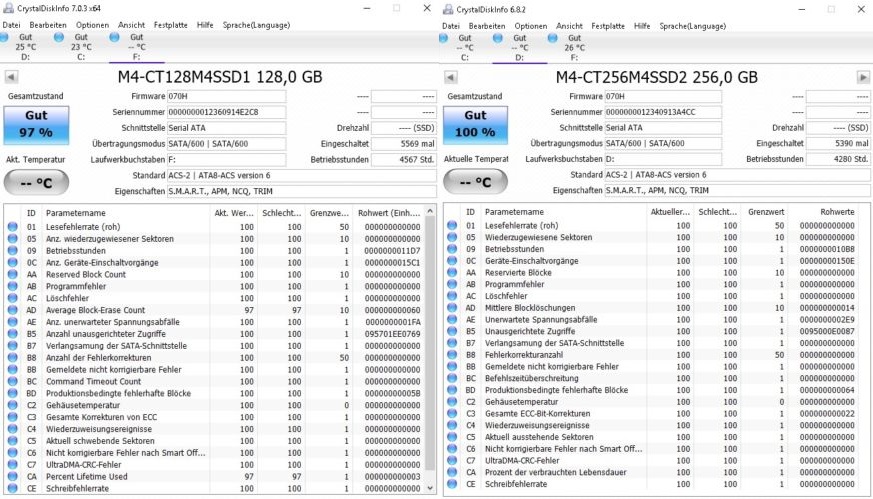
Task: Click Firmware field 070H in 7.0.3 window
Action: coord(227,96)
